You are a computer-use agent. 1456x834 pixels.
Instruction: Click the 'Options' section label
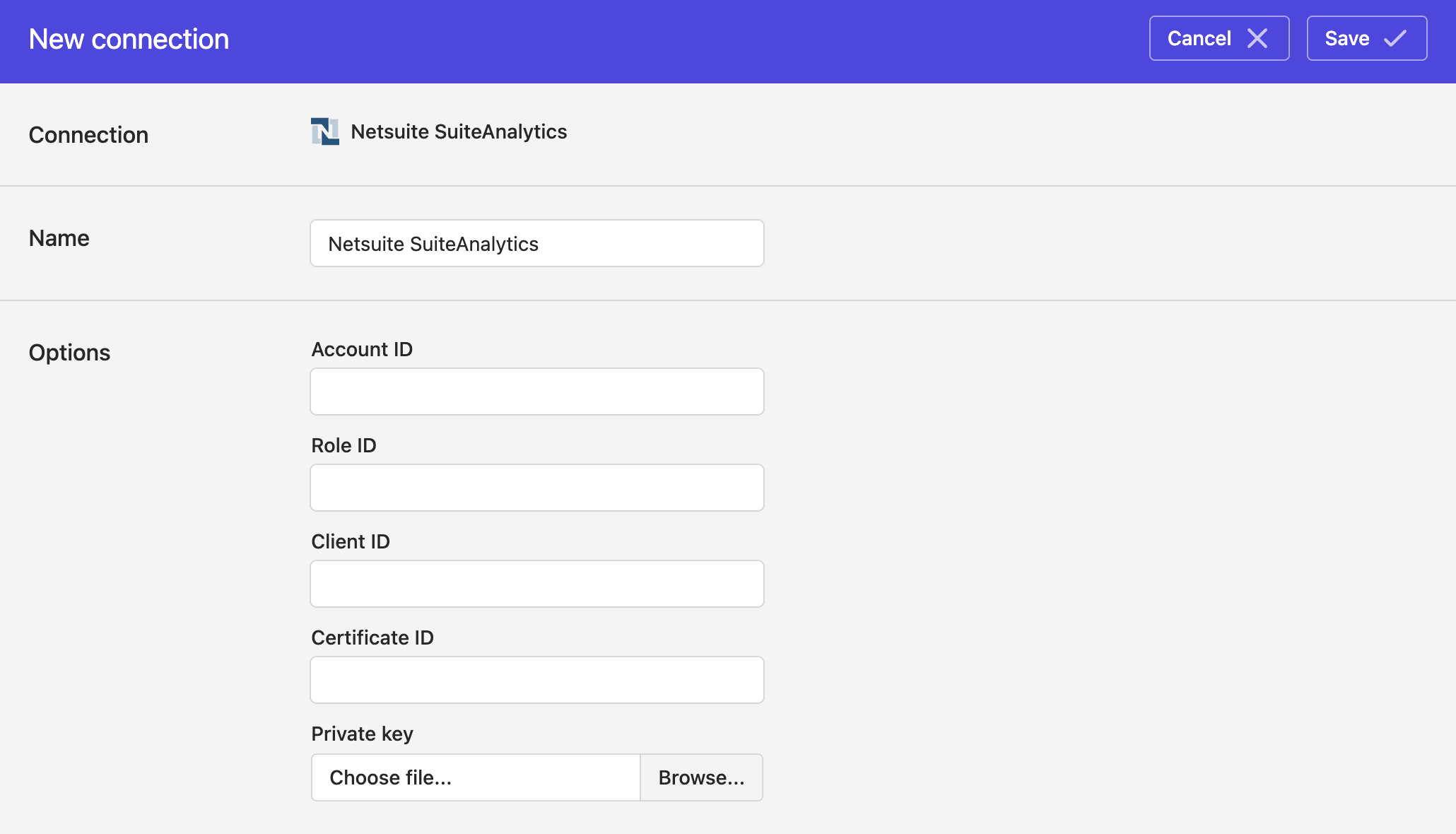[x=69, y=352]
